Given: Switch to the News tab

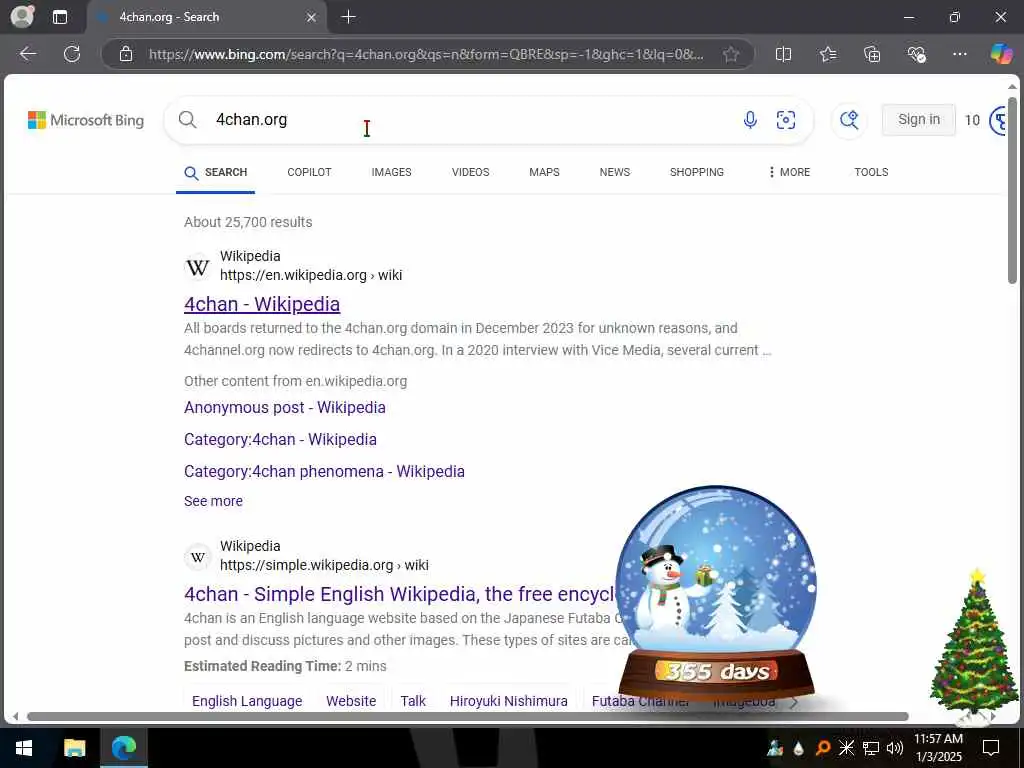Looking at the screenshot, I should pyautogui.click(x=615, y=172).
